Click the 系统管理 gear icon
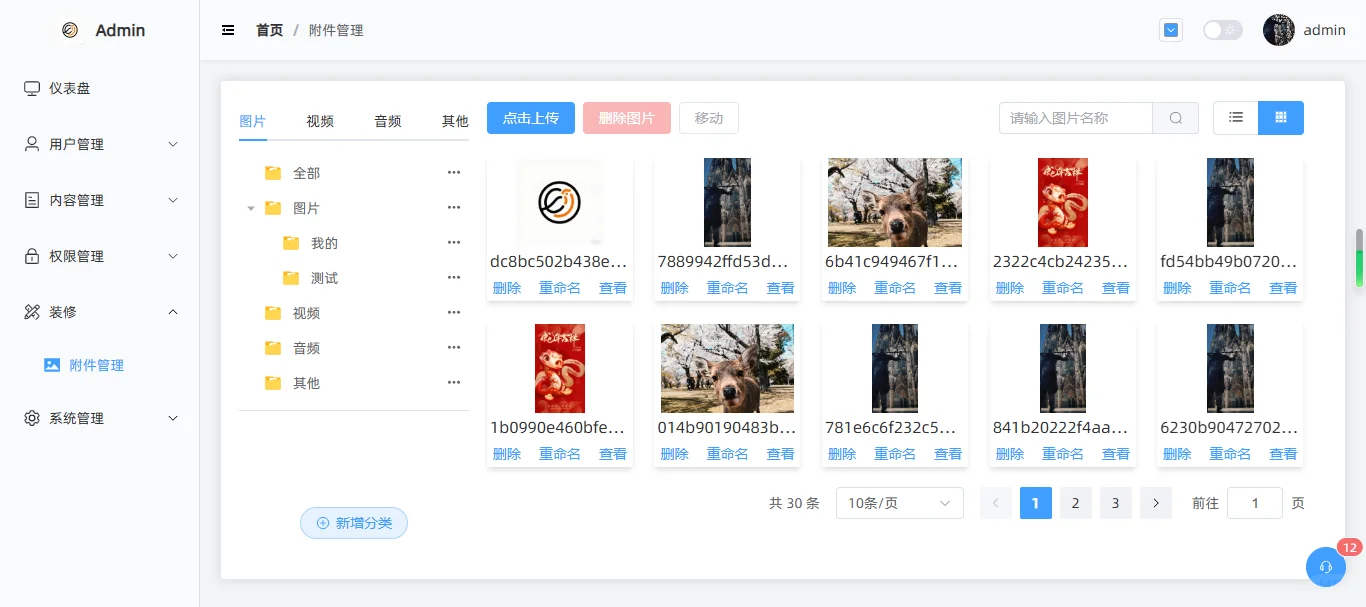 tap(31, 418)
